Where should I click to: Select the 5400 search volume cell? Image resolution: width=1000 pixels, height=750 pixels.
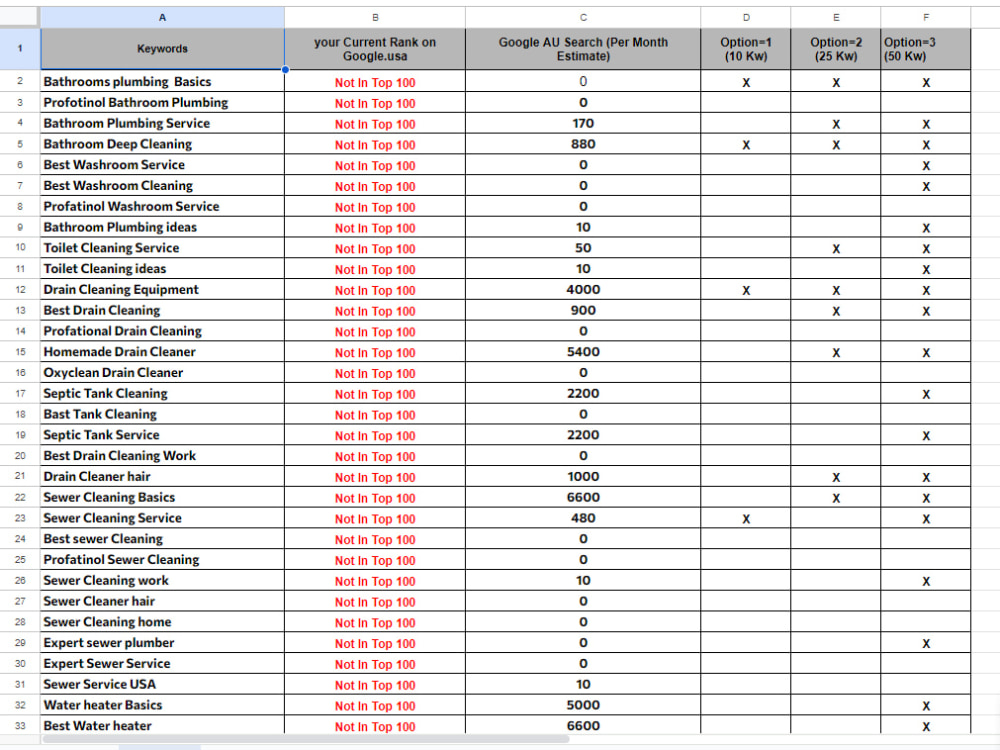click(x=583, y=352)
